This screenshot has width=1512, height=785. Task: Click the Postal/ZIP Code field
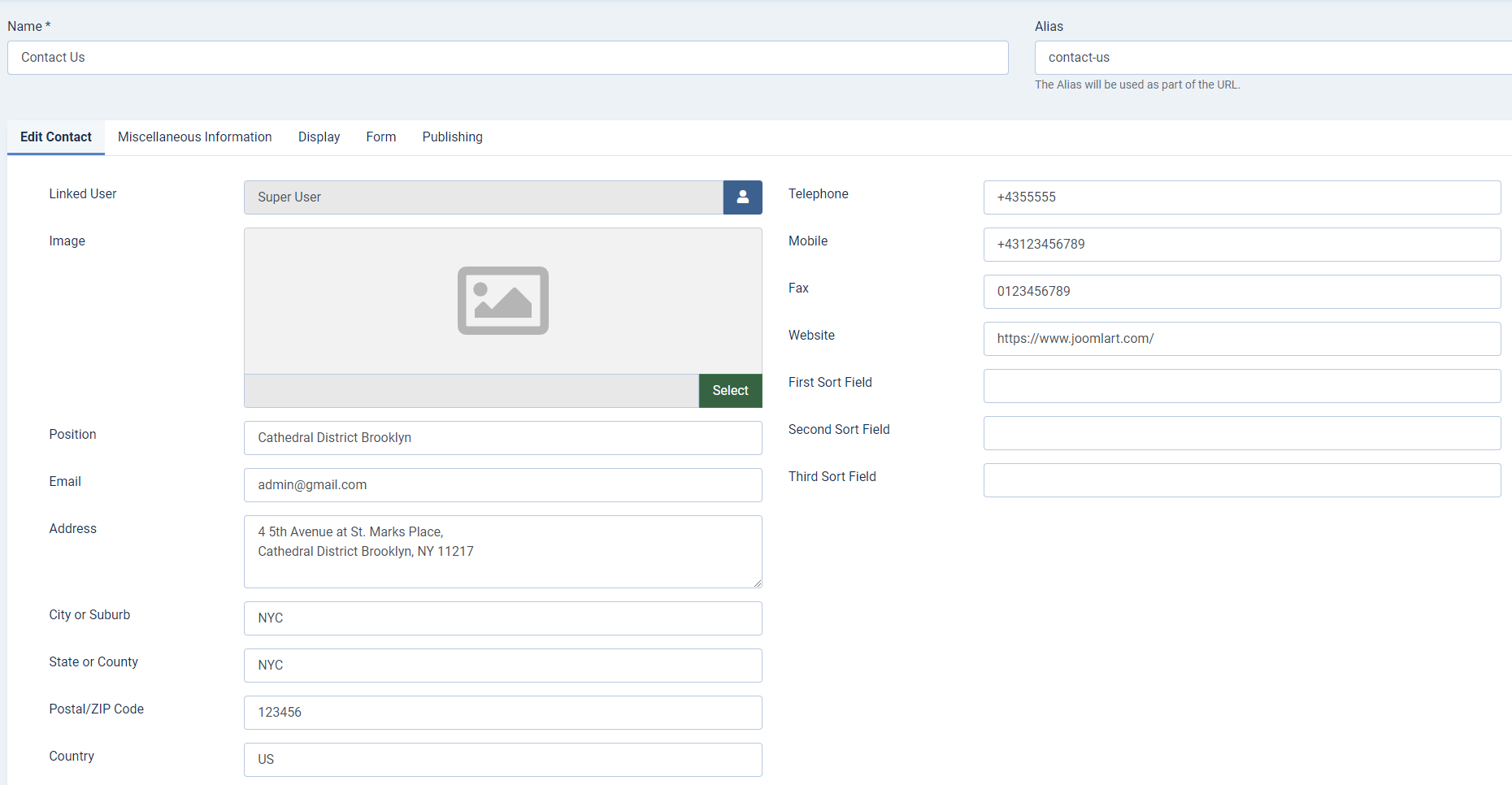tap(502, 713)
